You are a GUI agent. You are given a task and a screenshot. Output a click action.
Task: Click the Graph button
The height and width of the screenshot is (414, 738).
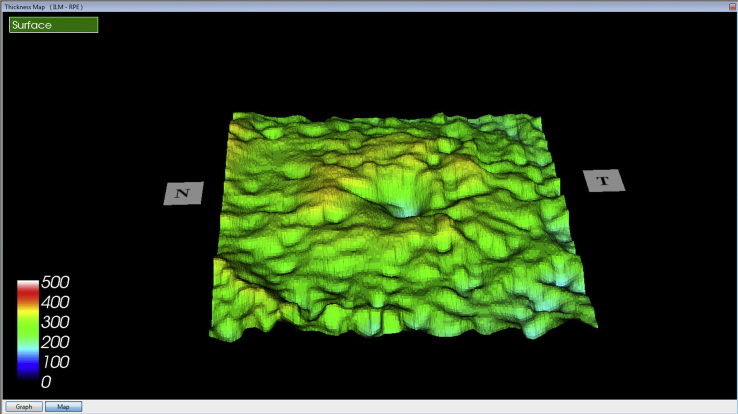(23, 407)
